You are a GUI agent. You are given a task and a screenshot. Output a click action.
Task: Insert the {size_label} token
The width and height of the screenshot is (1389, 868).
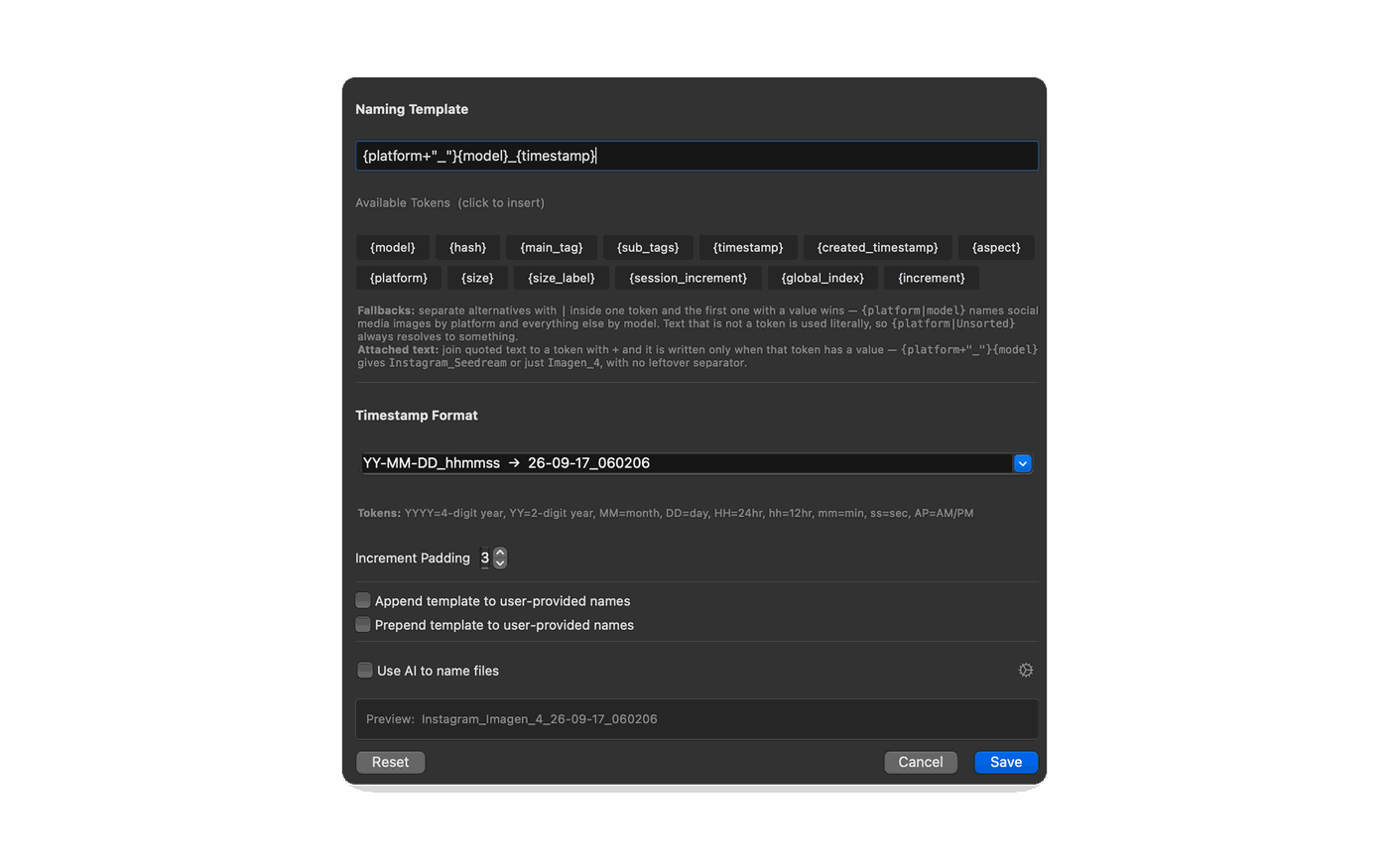562,278
